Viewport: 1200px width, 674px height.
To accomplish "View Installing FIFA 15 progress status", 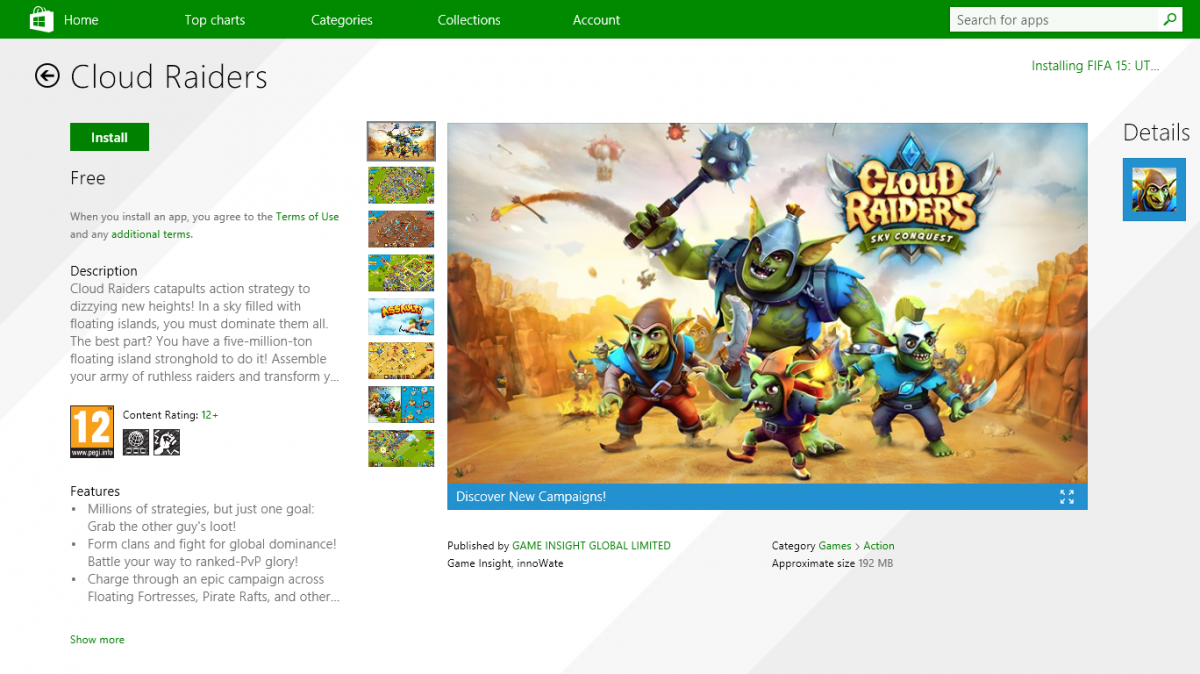I will [1095, 66].
